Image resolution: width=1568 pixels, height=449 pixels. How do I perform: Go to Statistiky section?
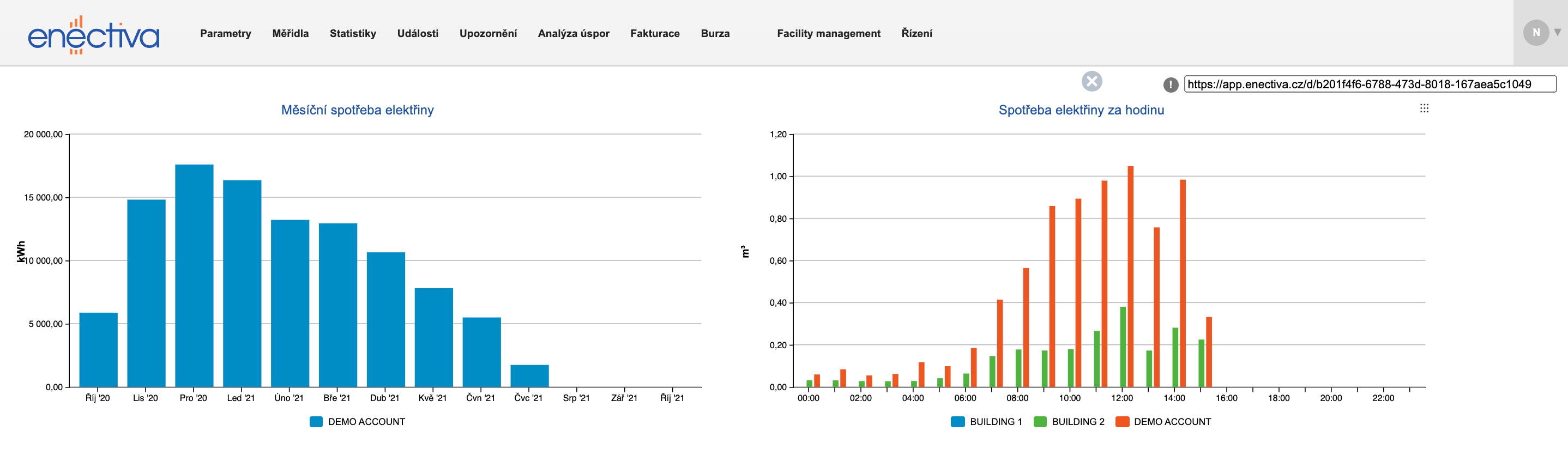point(352,33)
